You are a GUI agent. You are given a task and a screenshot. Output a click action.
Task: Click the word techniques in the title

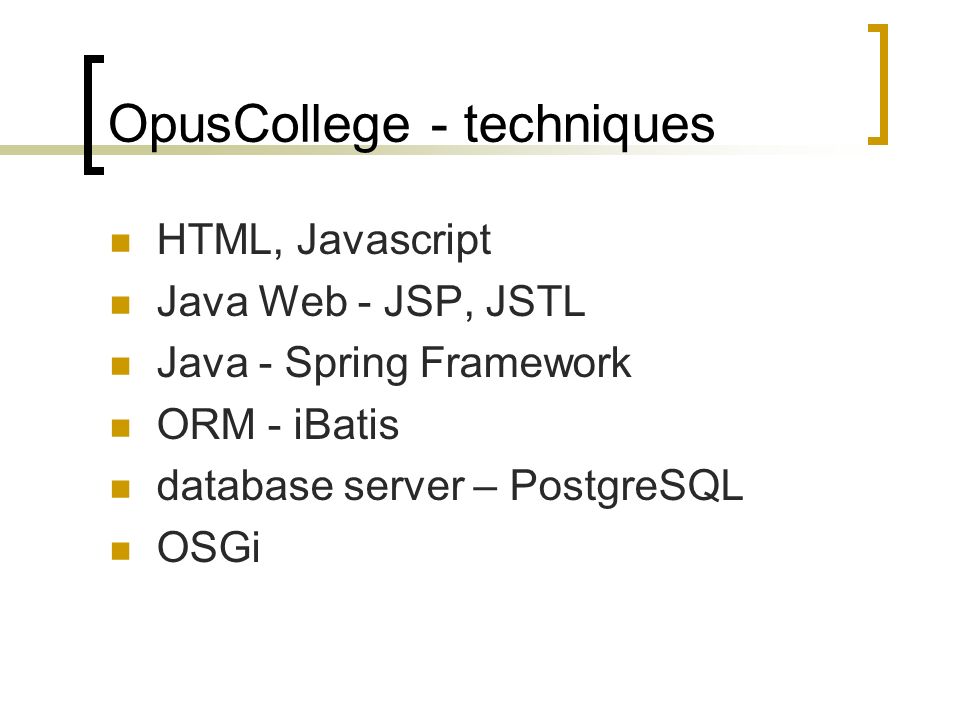[589, 126]
